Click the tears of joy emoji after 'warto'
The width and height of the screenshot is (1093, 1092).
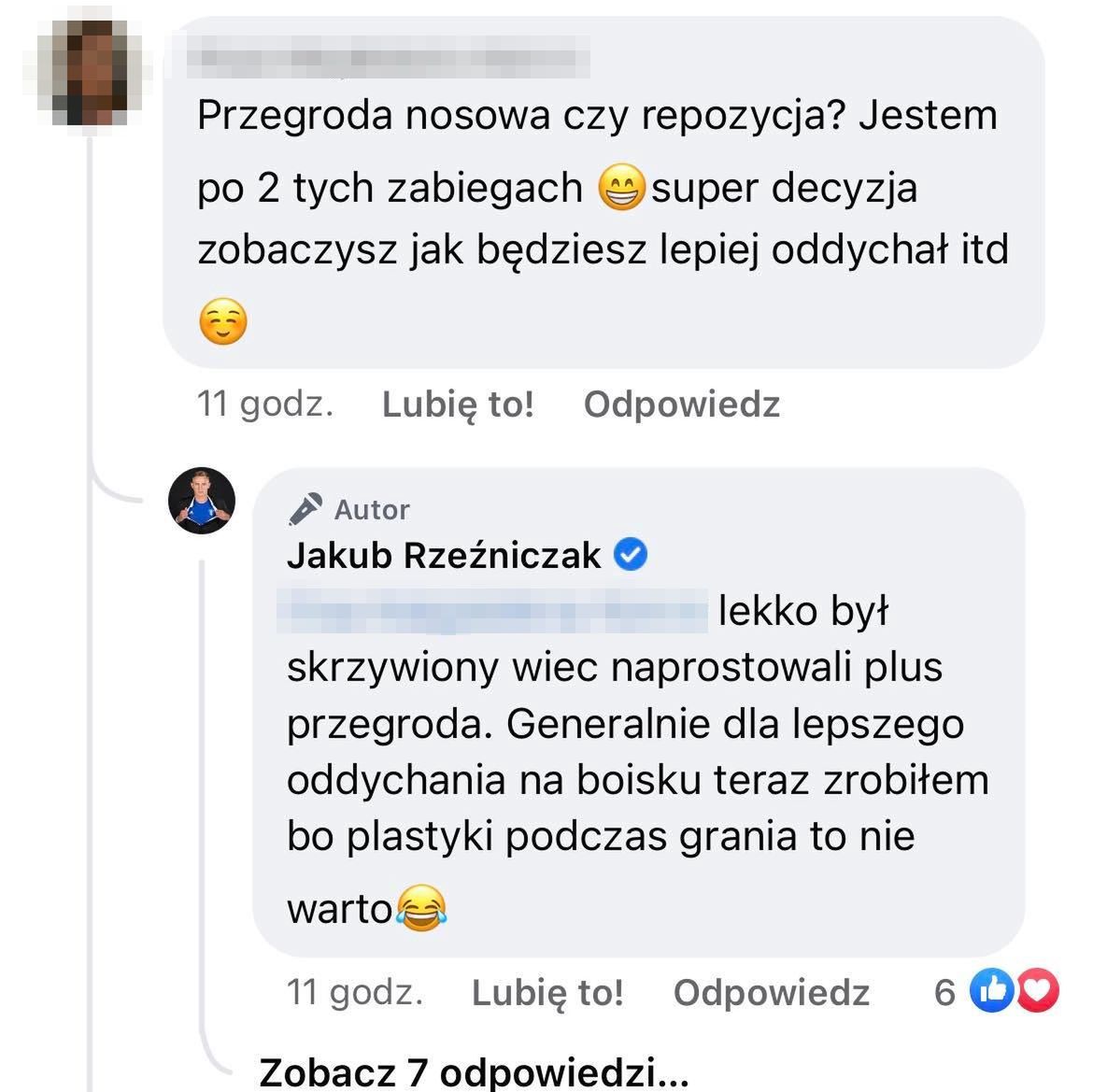point(421,907)
